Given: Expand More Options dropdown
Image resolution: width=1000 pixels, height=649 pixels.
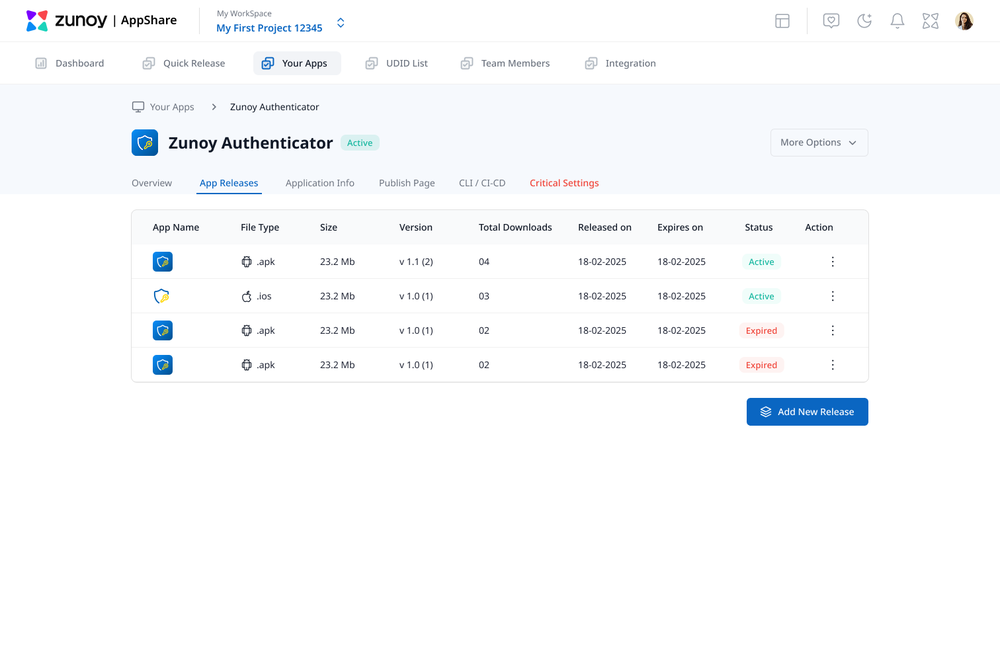Looking at the screenshot, I should (x=819, y=143).
